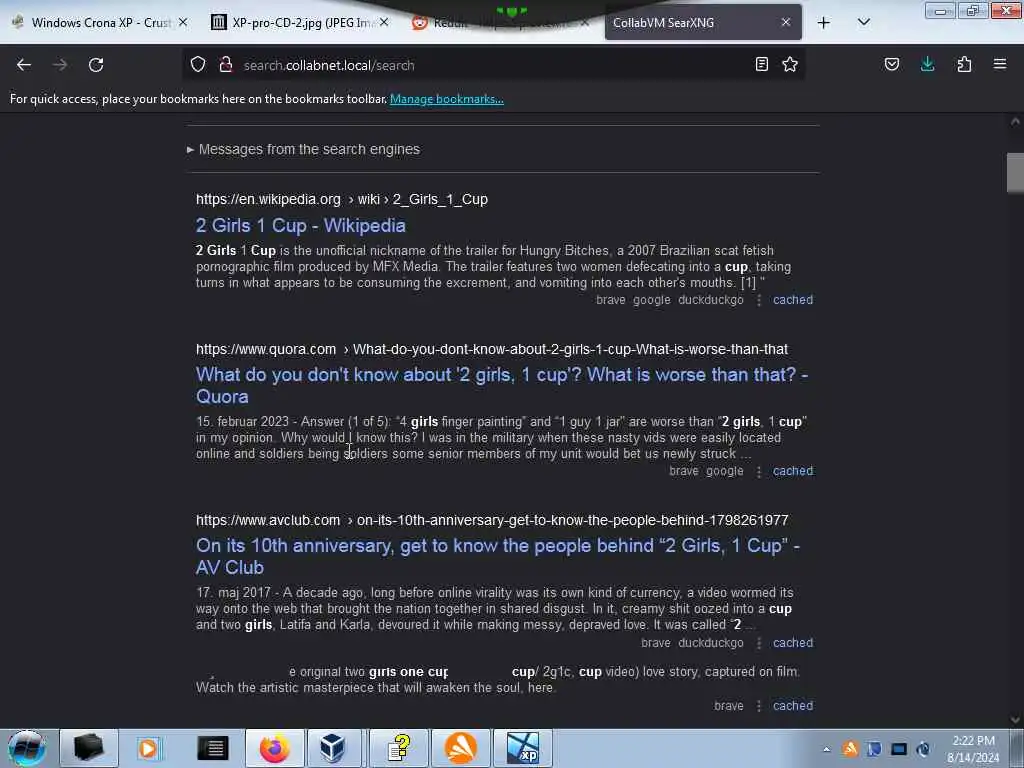Close the Windows Crona XP tab
This screenshot has height=768, width=1024.
tap(183, 22)
